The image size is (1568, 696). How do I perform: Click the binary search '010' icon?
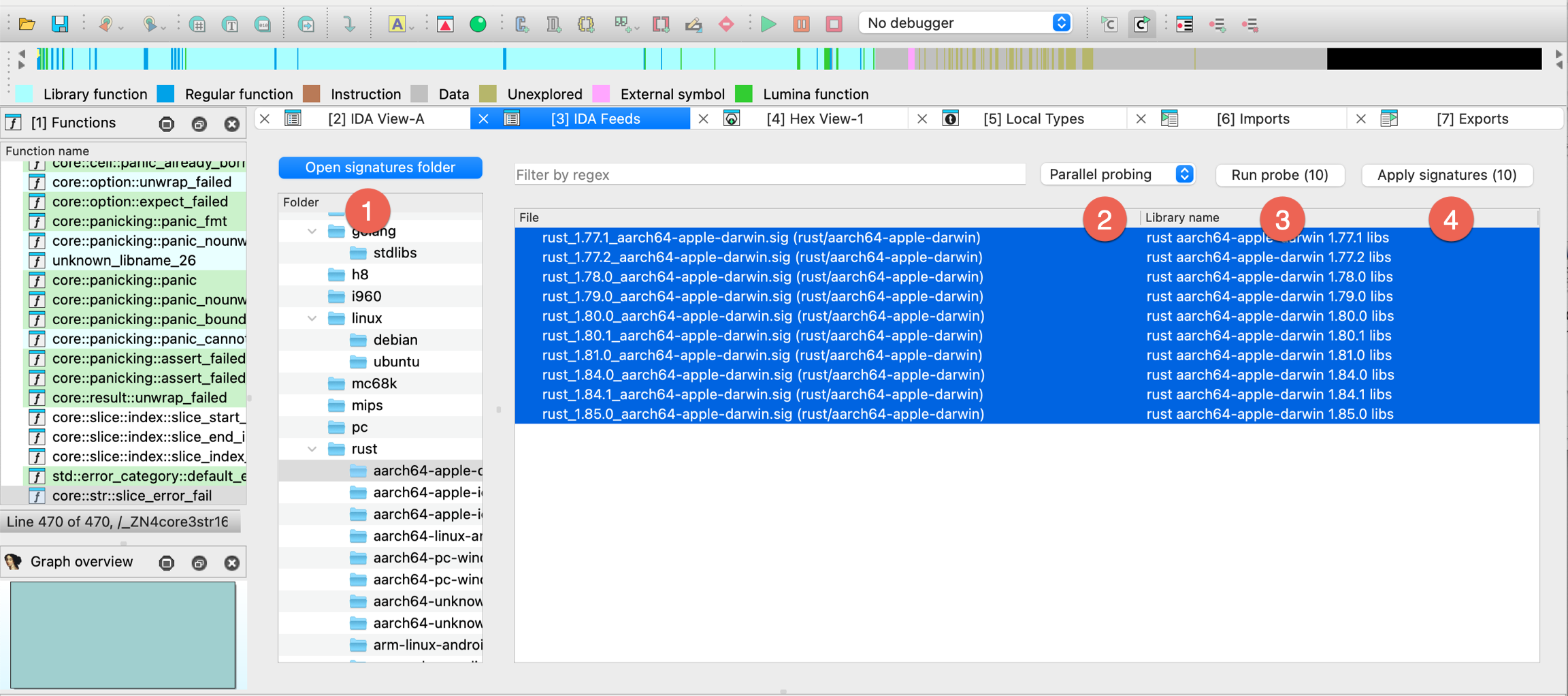(263, 25)
